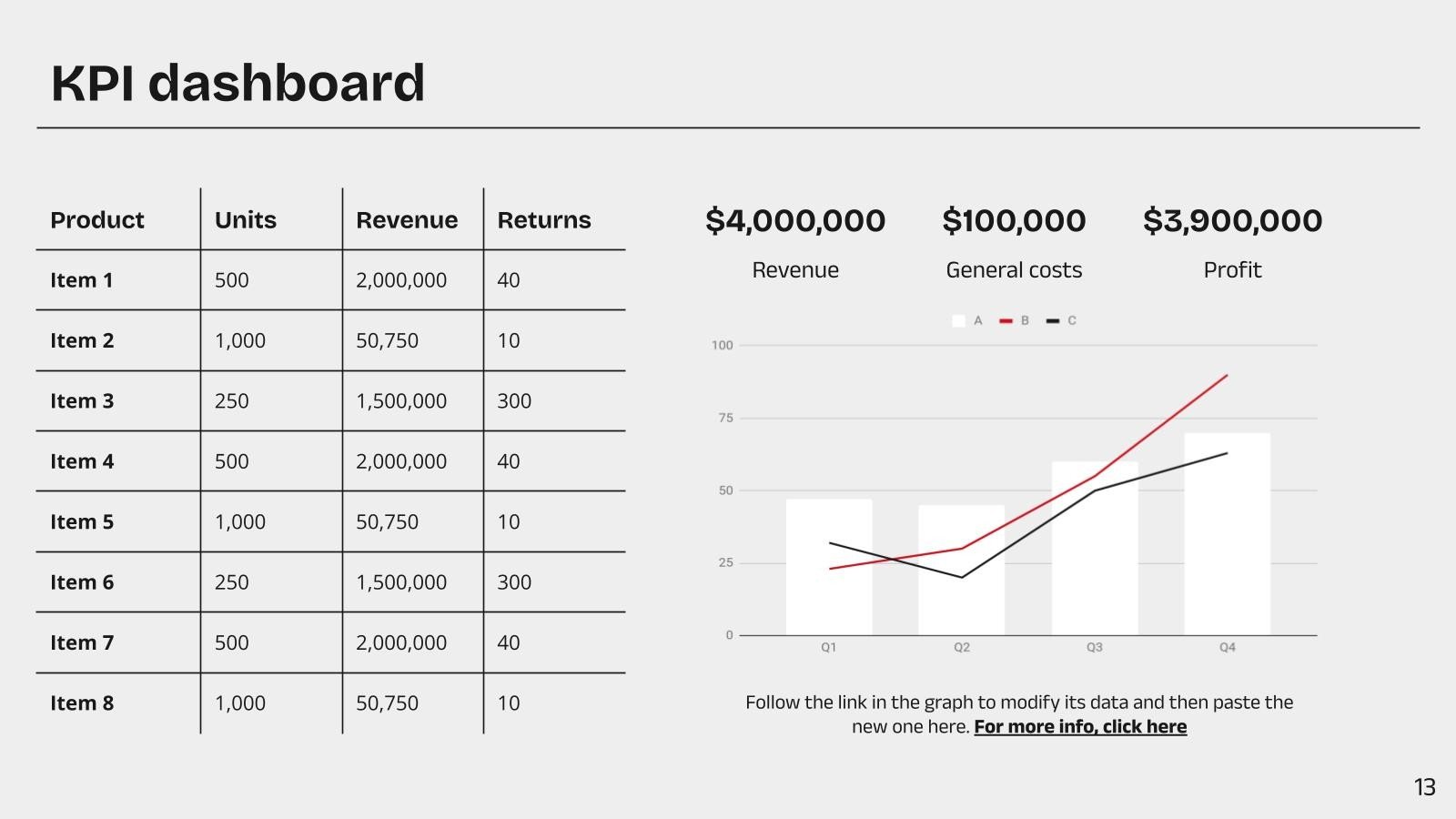
Task: Click the Item 8 row label
Action: pos(82,703)
